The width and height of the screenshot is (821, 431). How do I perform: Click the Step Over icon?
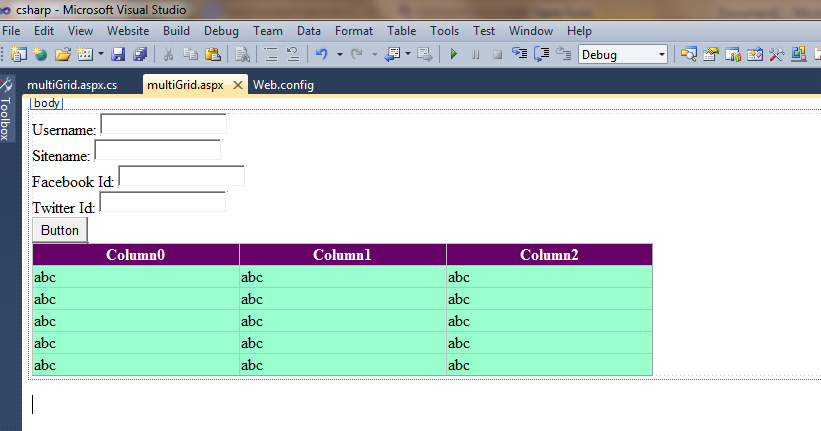[x=541, y=53]
